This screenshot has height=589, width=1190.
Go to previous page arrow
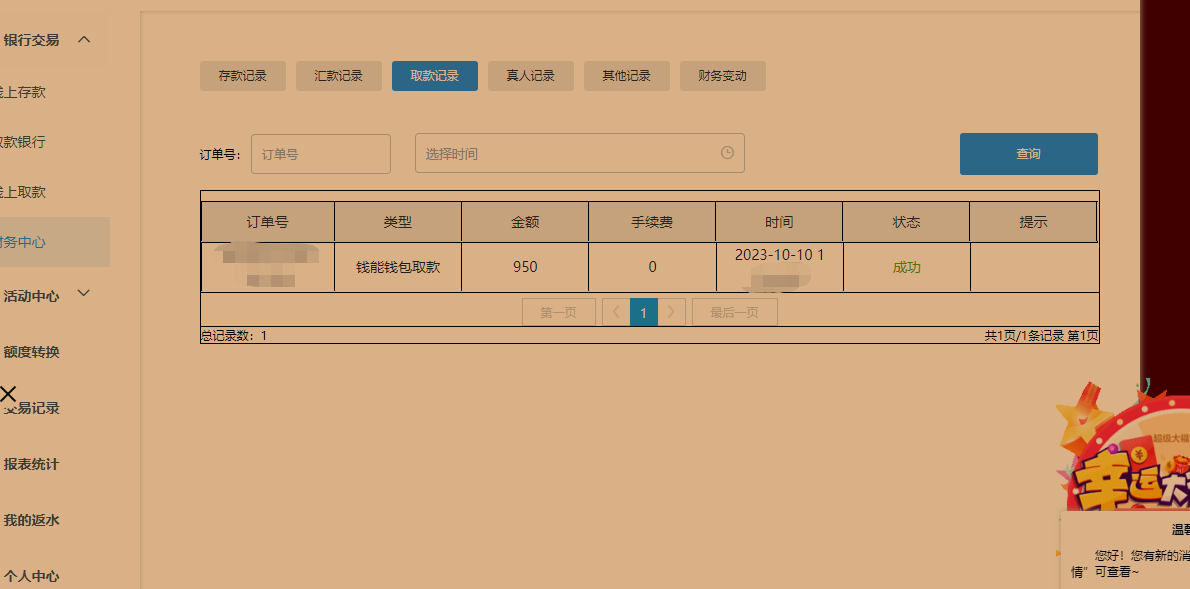(x=616, y=313)
